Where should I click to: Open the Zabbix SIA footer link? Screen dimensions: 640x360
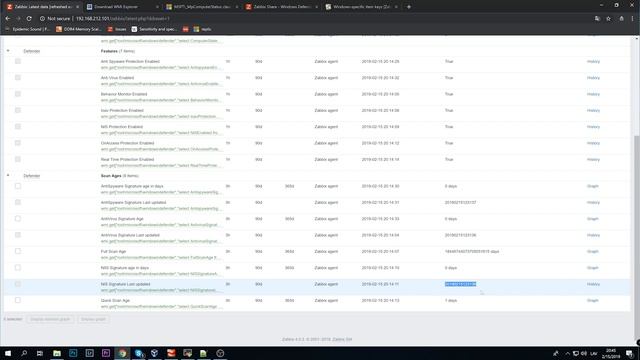pos(342,339)
